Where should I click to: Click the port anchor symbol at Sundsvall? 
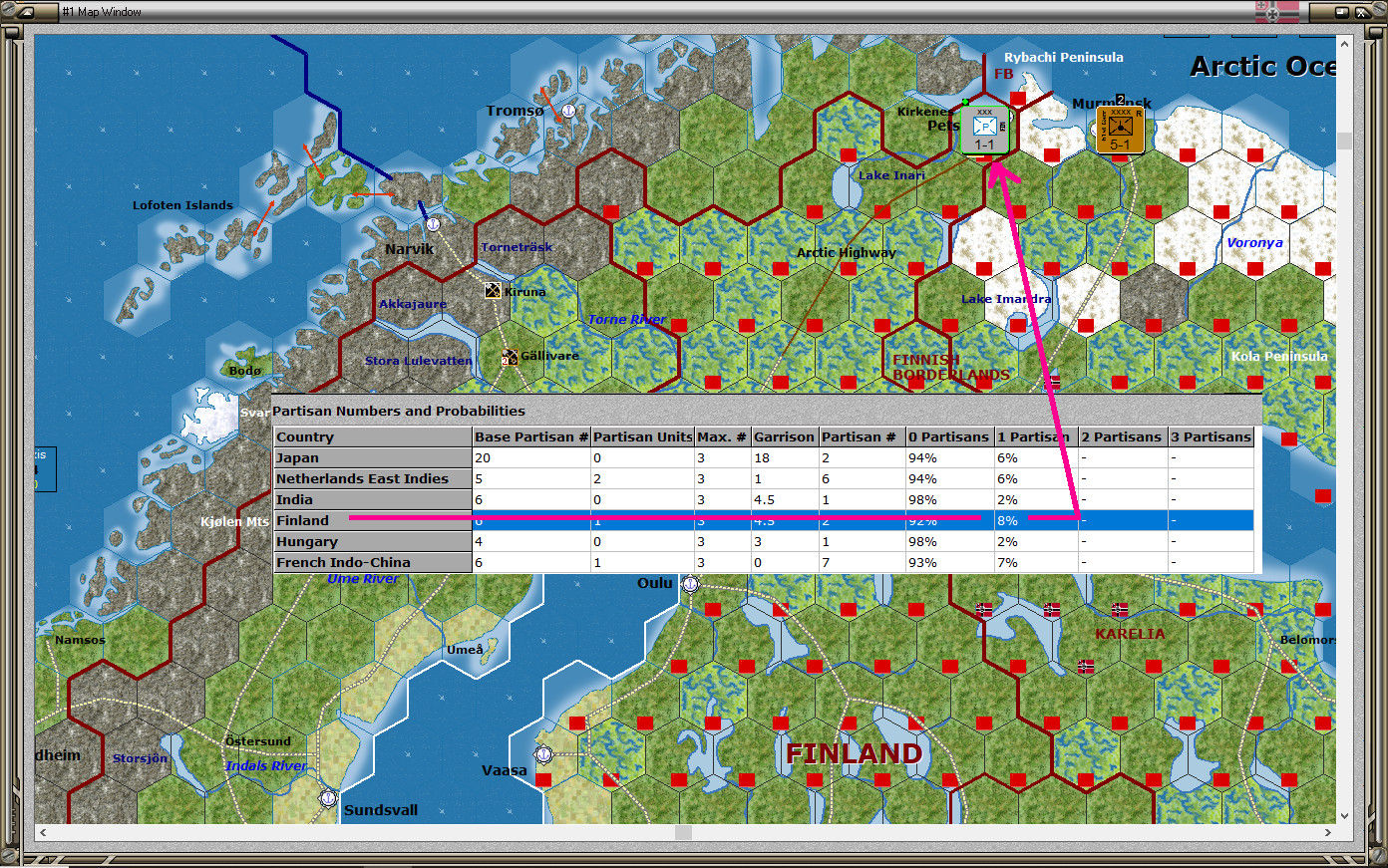pyautogui.click(x=327, y=798)
